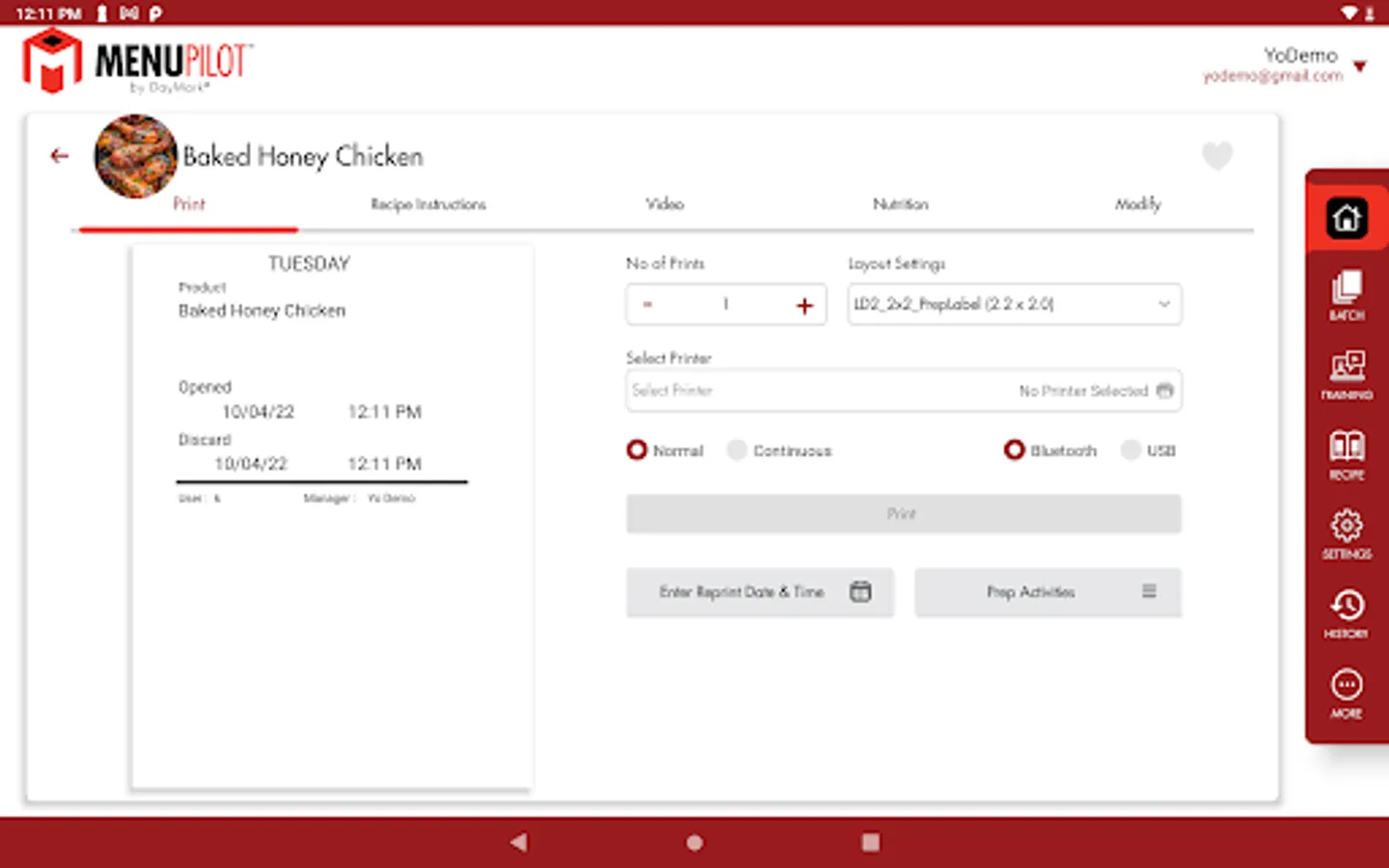Open the Select Printer field
This screenshot has width=1389, height=868.
[x=904, y=391]
